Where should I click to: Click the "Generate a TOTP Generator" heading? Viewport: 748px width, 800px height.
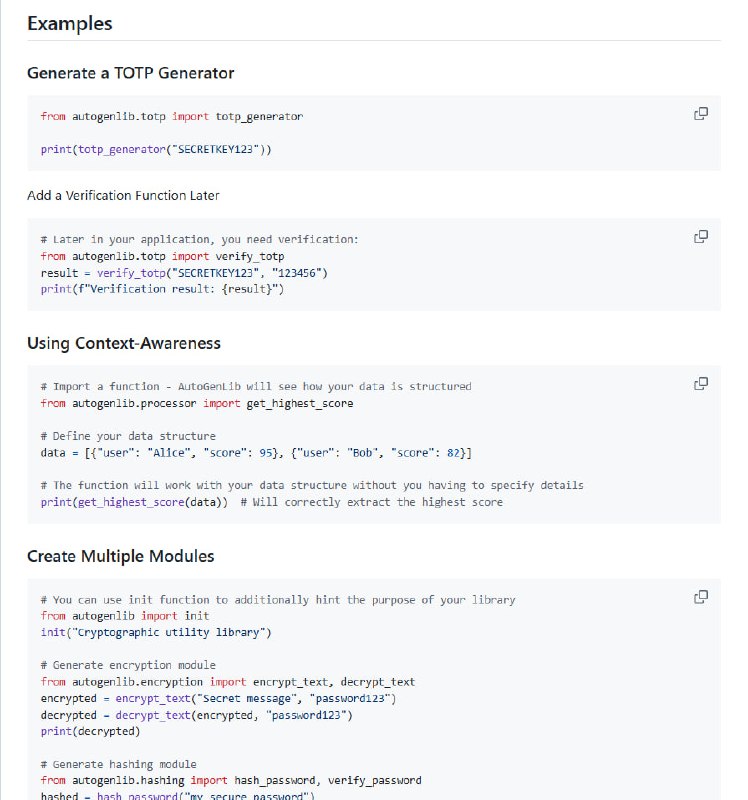tap(131, 73)
